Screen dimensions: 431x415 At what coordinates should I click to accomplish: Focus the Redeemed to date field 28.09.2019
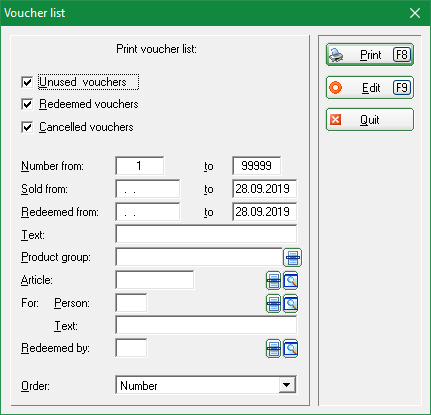[x=265, y=212]
